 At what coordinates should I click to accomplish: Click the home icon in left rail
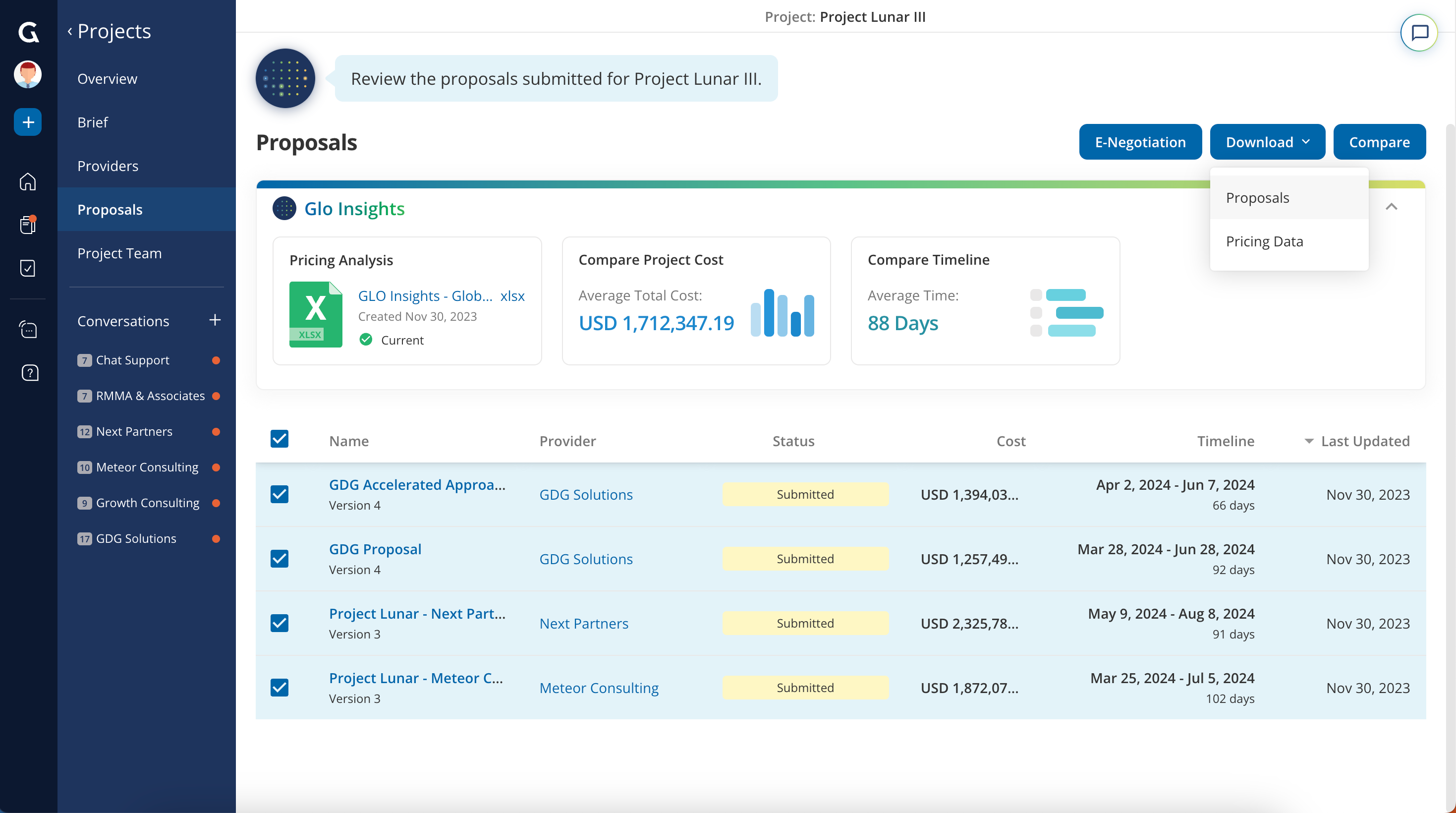click(28, 181)
